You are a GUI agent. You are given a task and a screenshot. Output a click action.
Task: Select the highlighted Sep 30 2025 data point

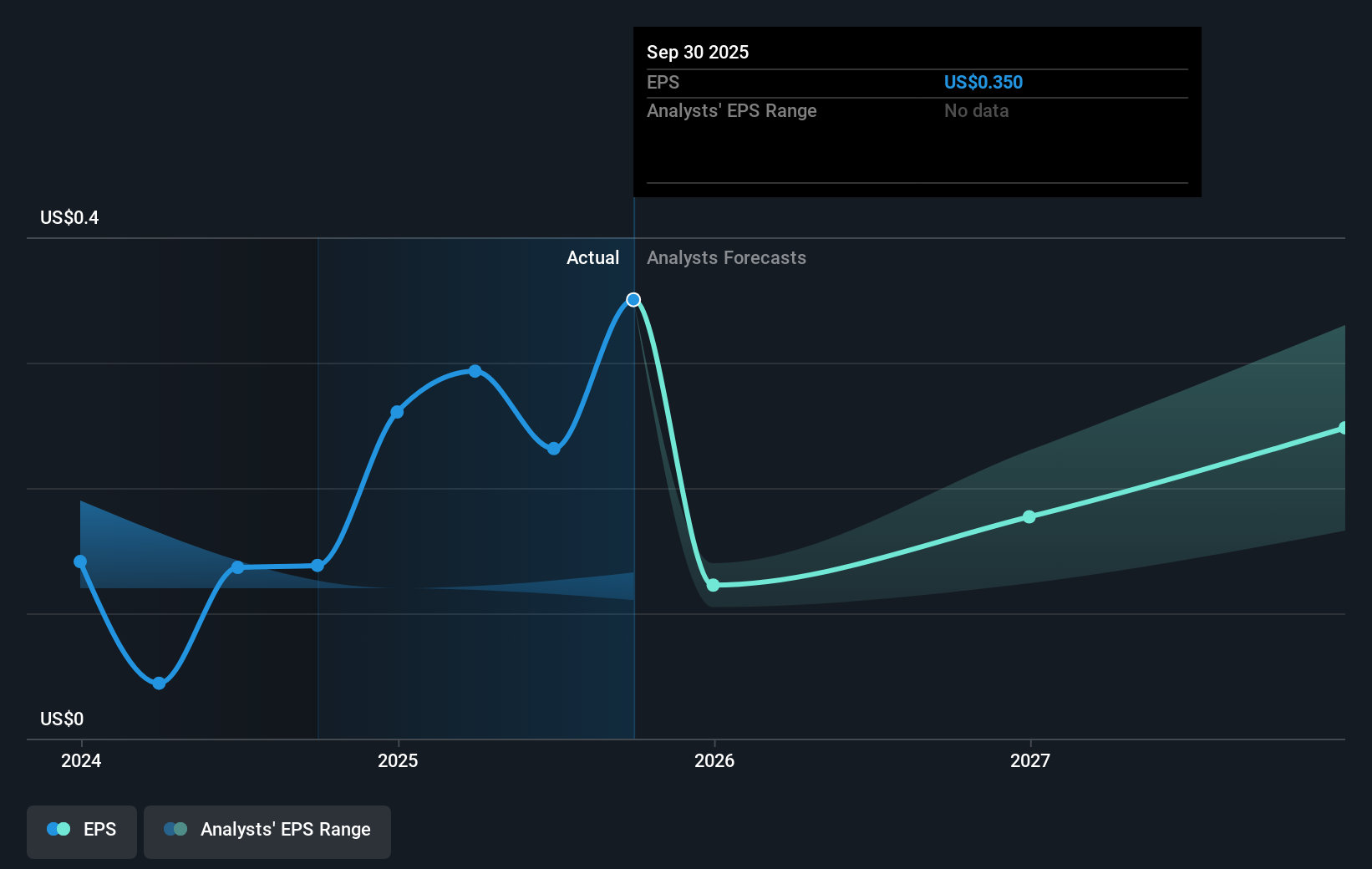point(633,299)
